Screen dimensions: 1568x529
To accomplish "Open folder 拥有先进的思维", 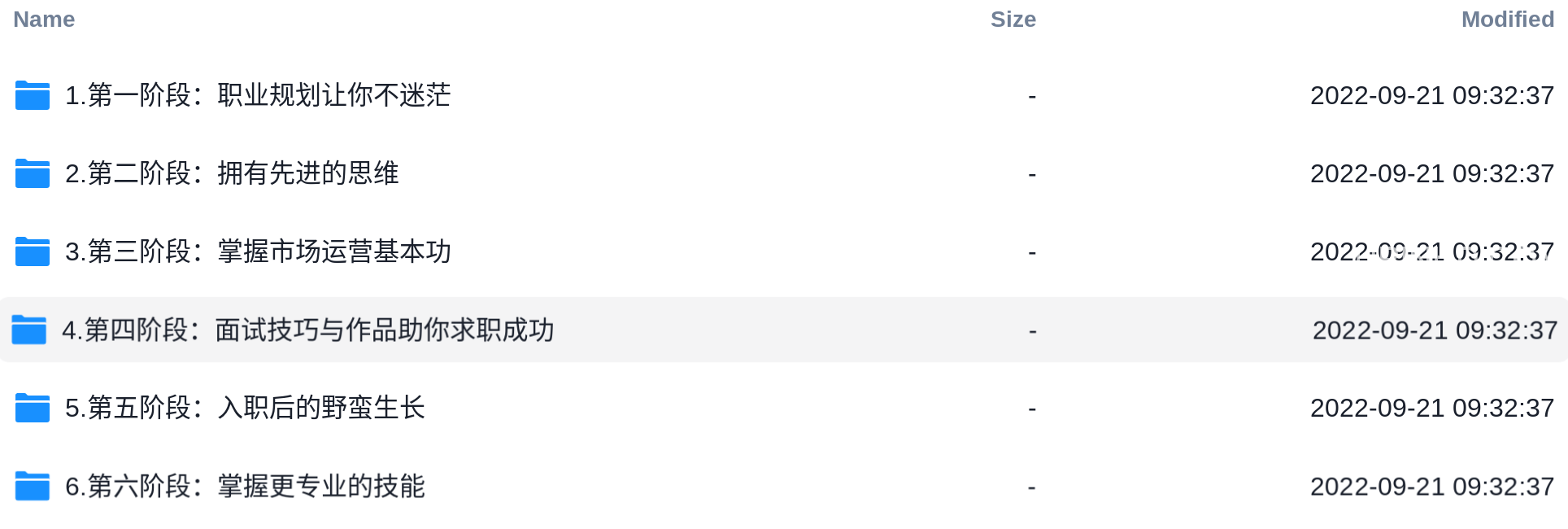I will point(232,173).
